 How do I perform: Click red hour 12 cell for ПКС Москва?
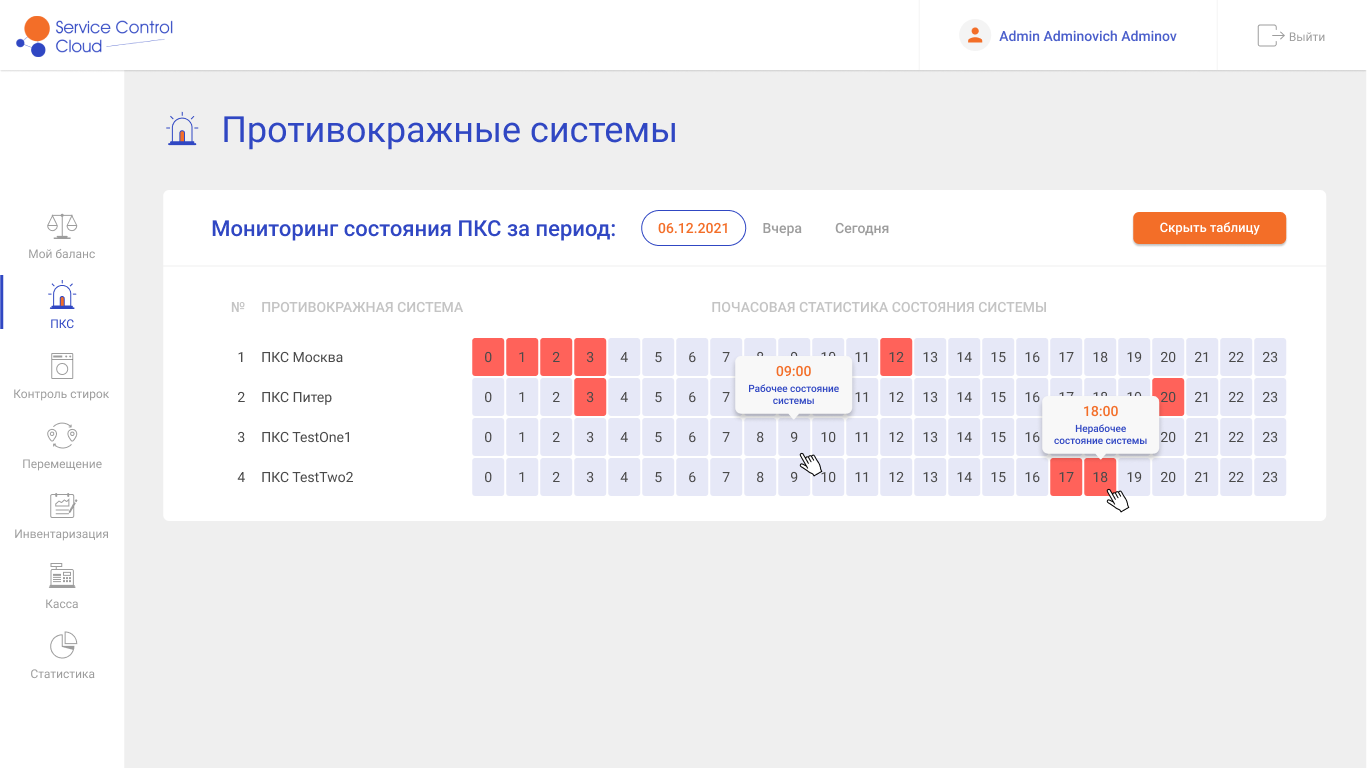point(896,357)
